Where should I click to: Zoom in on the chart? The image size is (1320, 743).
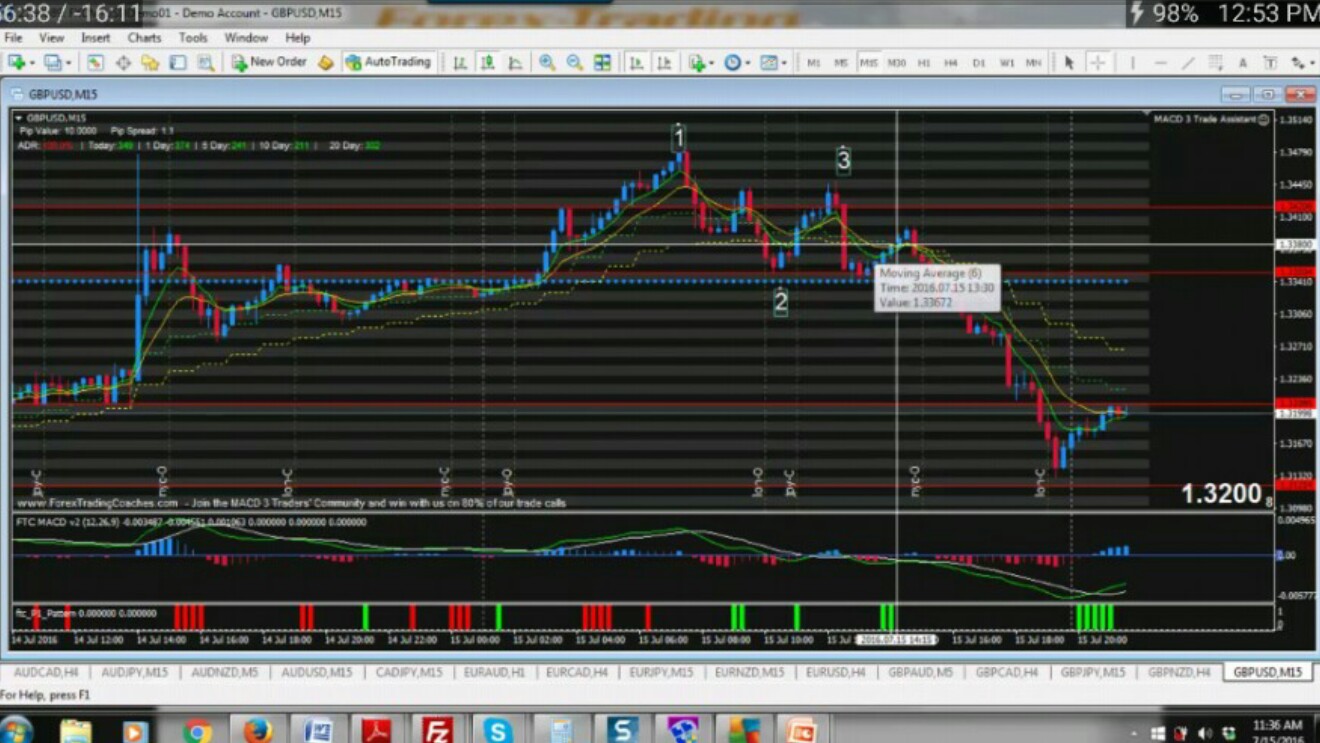[547, 62]
